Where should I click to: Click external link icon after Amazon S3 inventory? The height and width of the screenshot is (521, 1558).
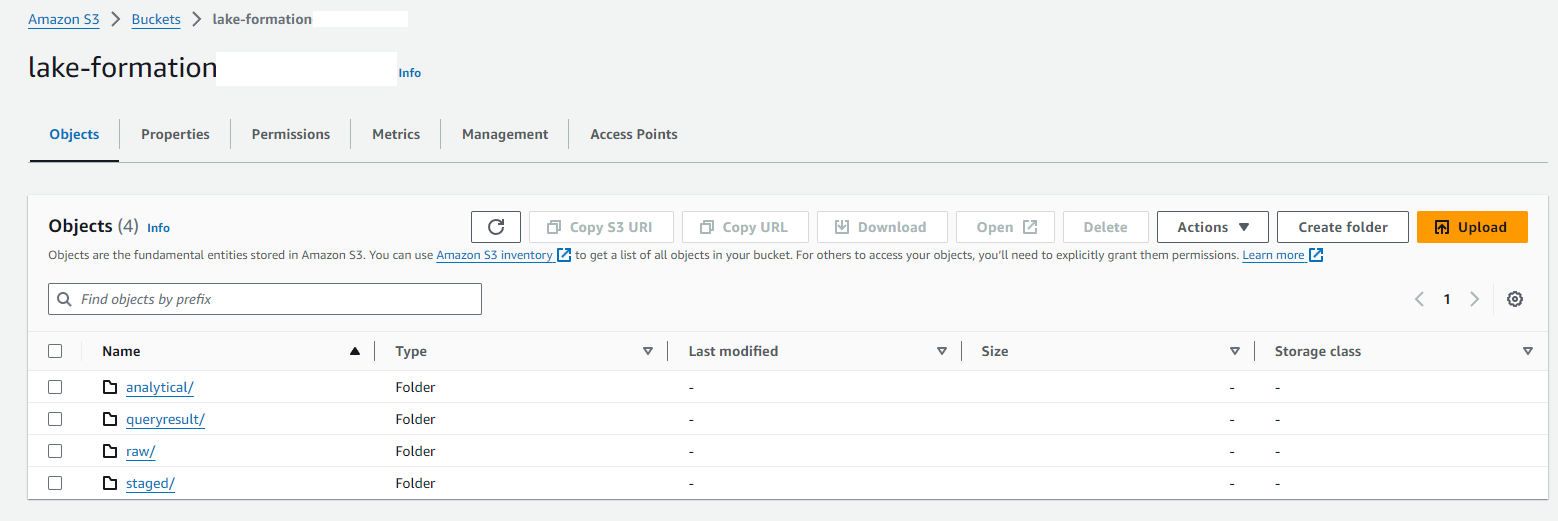coord(564,255)
